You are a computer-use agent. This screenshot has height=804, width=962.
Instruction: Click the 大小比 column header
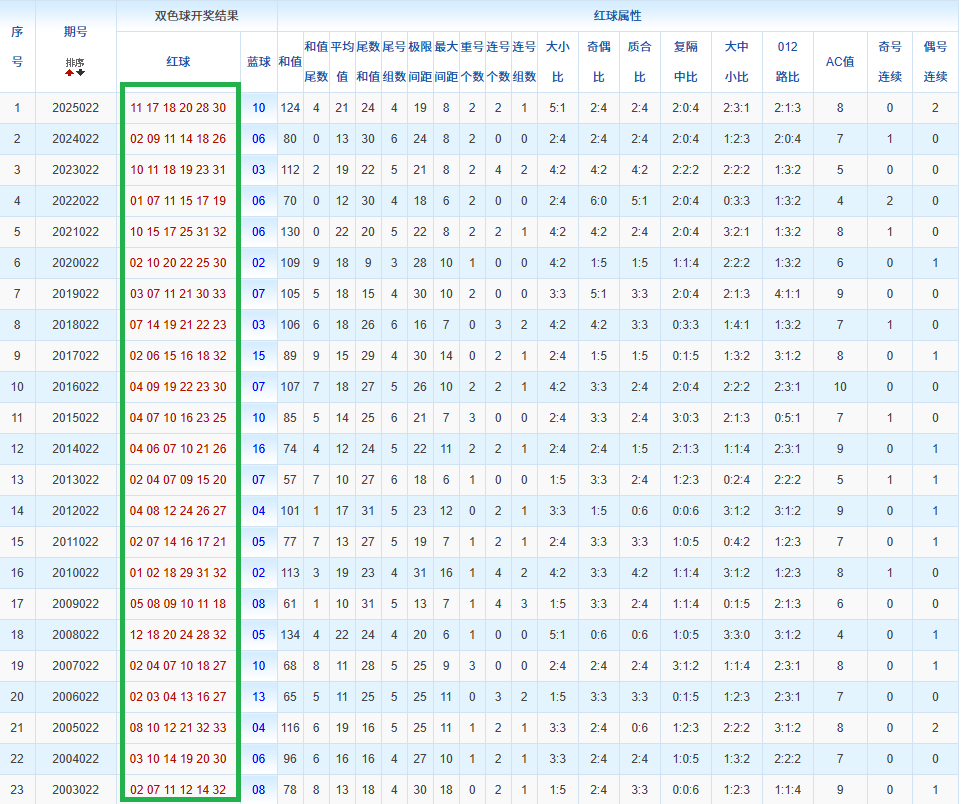(x=557, y=62)
